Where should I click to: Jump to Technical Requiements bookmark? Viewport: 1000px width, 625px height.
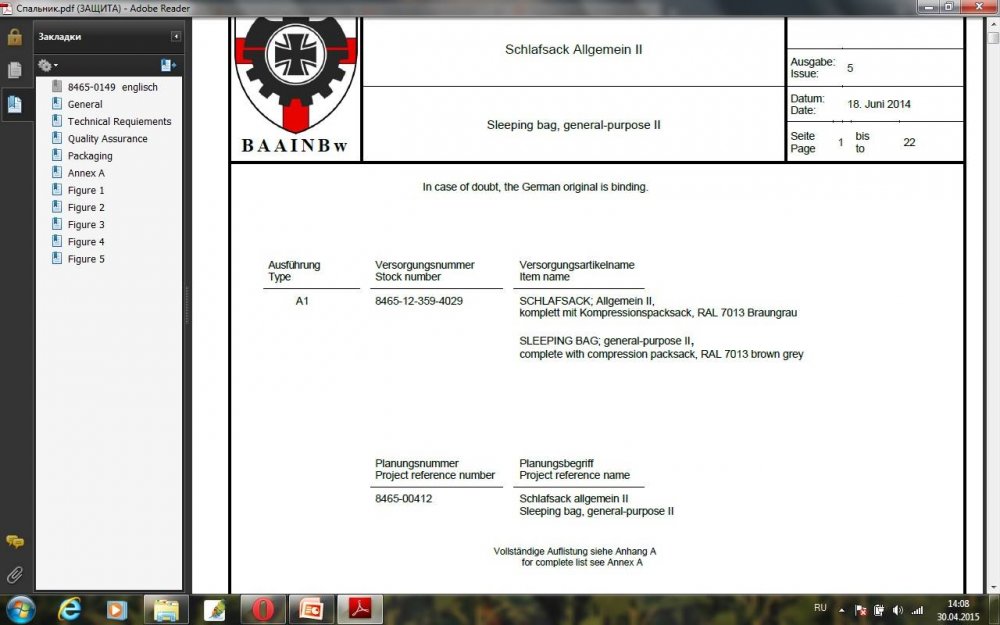click(x=119, y=121)
